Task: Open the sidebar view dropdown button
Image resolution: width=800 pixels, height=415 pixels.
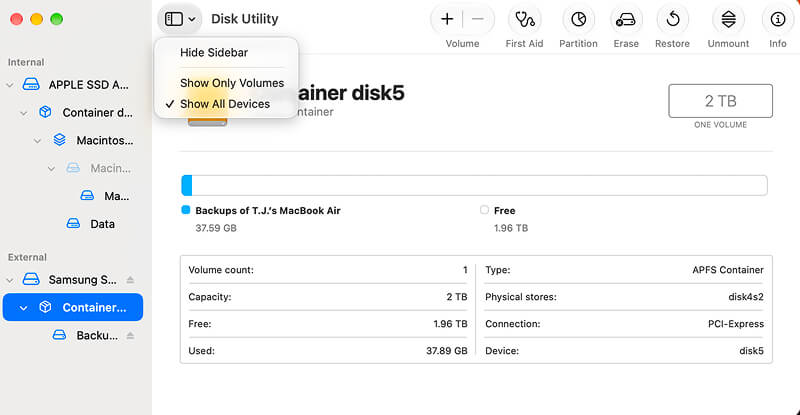Action: point(180,19)
